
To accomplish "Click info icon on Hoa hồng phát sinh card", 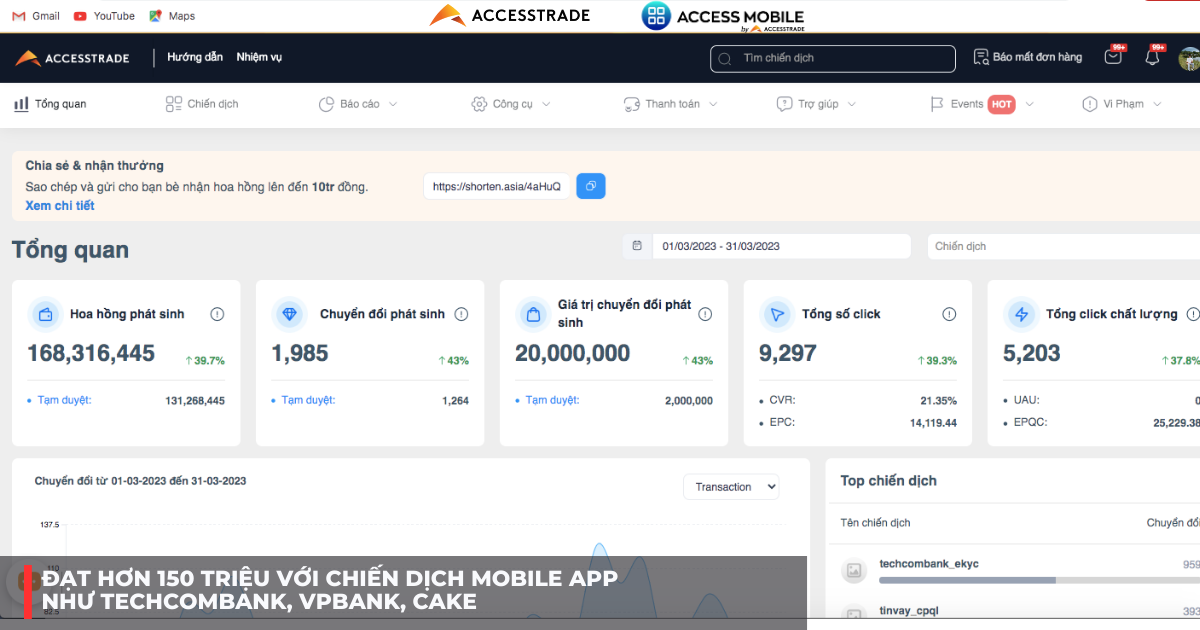I will [x=217, y=314].
